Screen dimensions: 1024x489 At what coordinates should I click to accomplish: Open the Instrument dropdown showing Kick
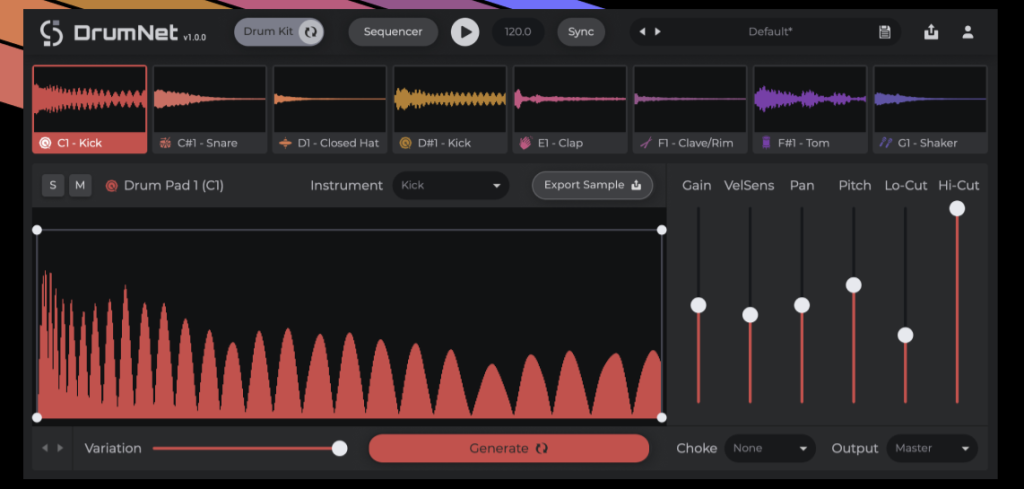pyautogui.click(x=451, y=185)
